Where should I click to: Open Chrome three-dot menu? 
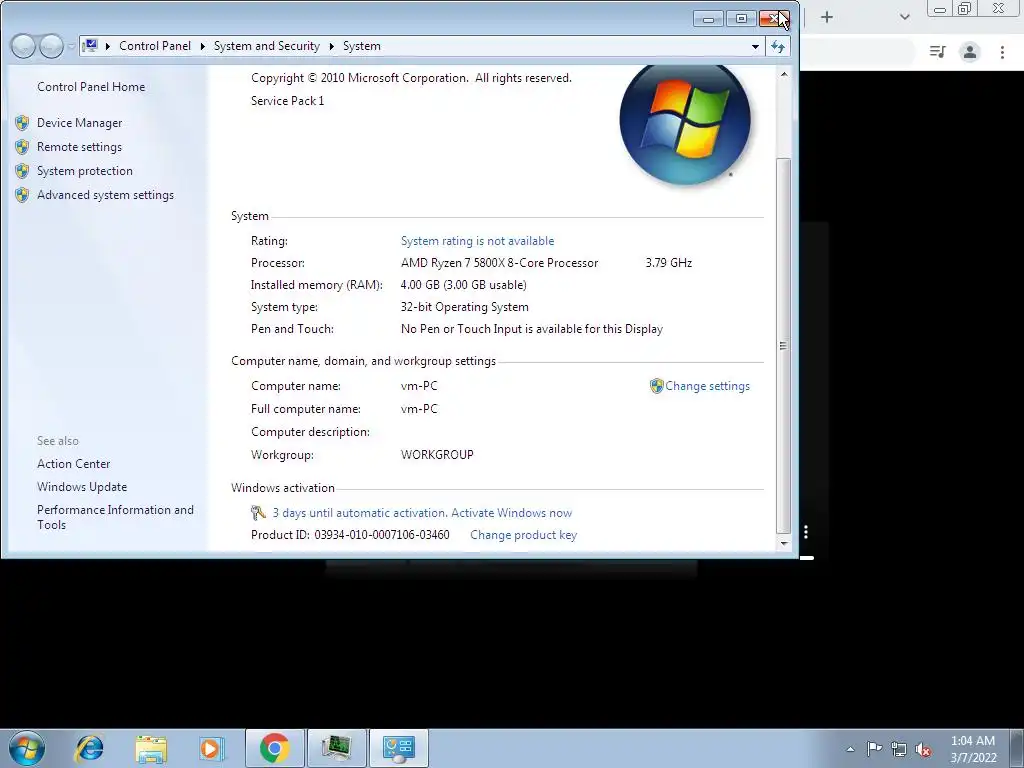point(1002,52)
